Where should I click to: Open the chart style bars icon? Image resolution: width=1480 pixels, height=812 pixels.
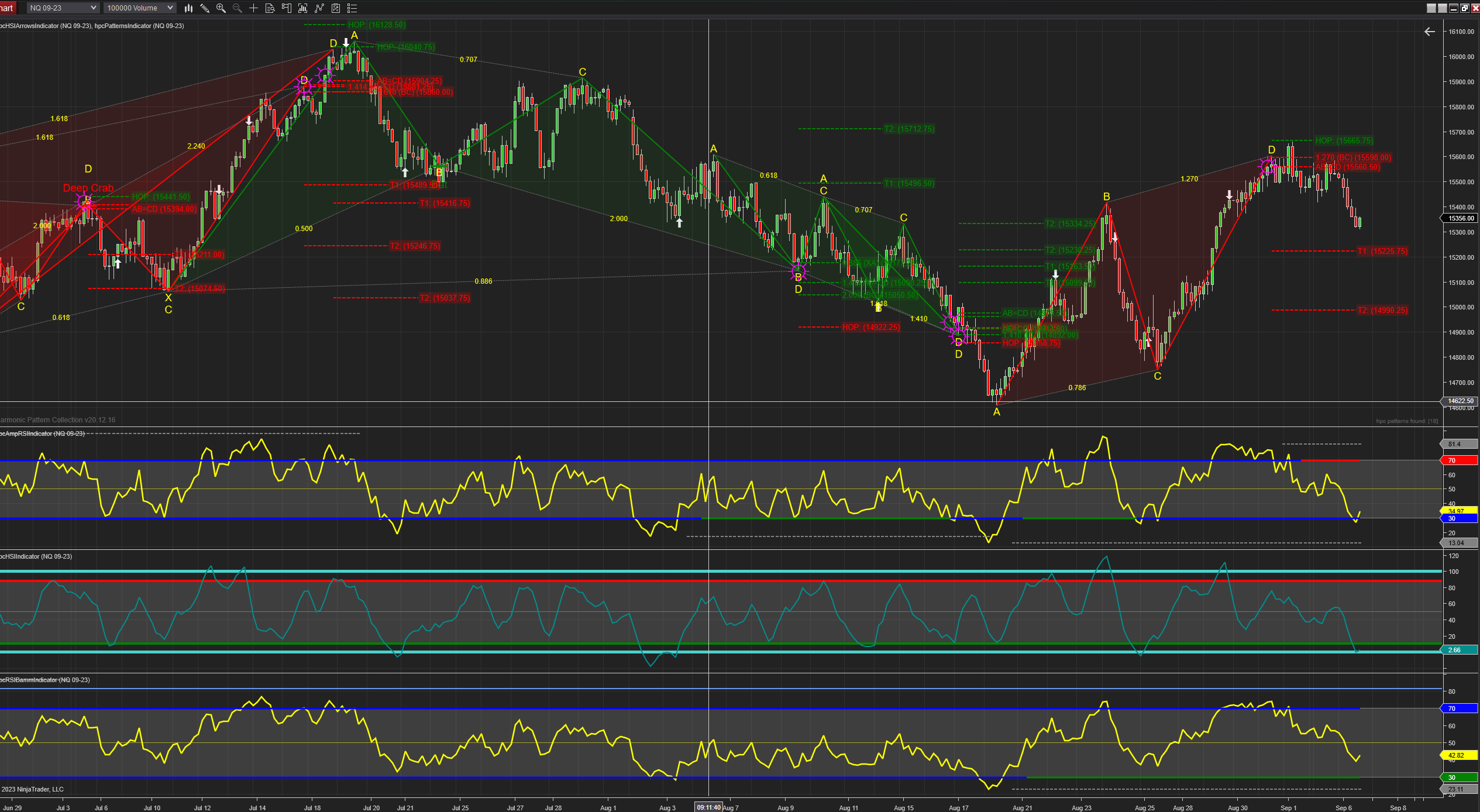[188, 8]
